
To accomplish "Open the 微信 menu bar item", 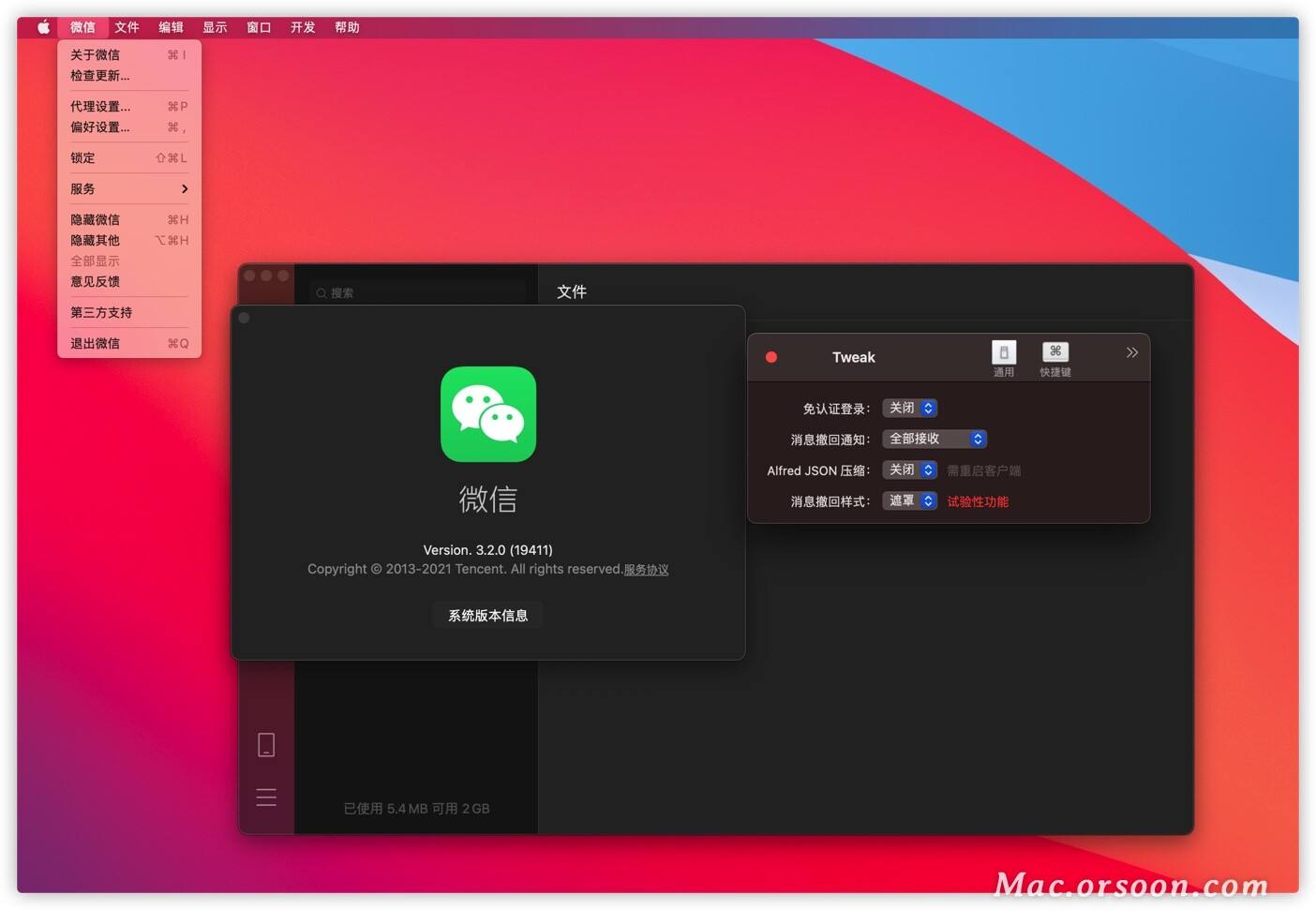I will click(x=82, y=27).
